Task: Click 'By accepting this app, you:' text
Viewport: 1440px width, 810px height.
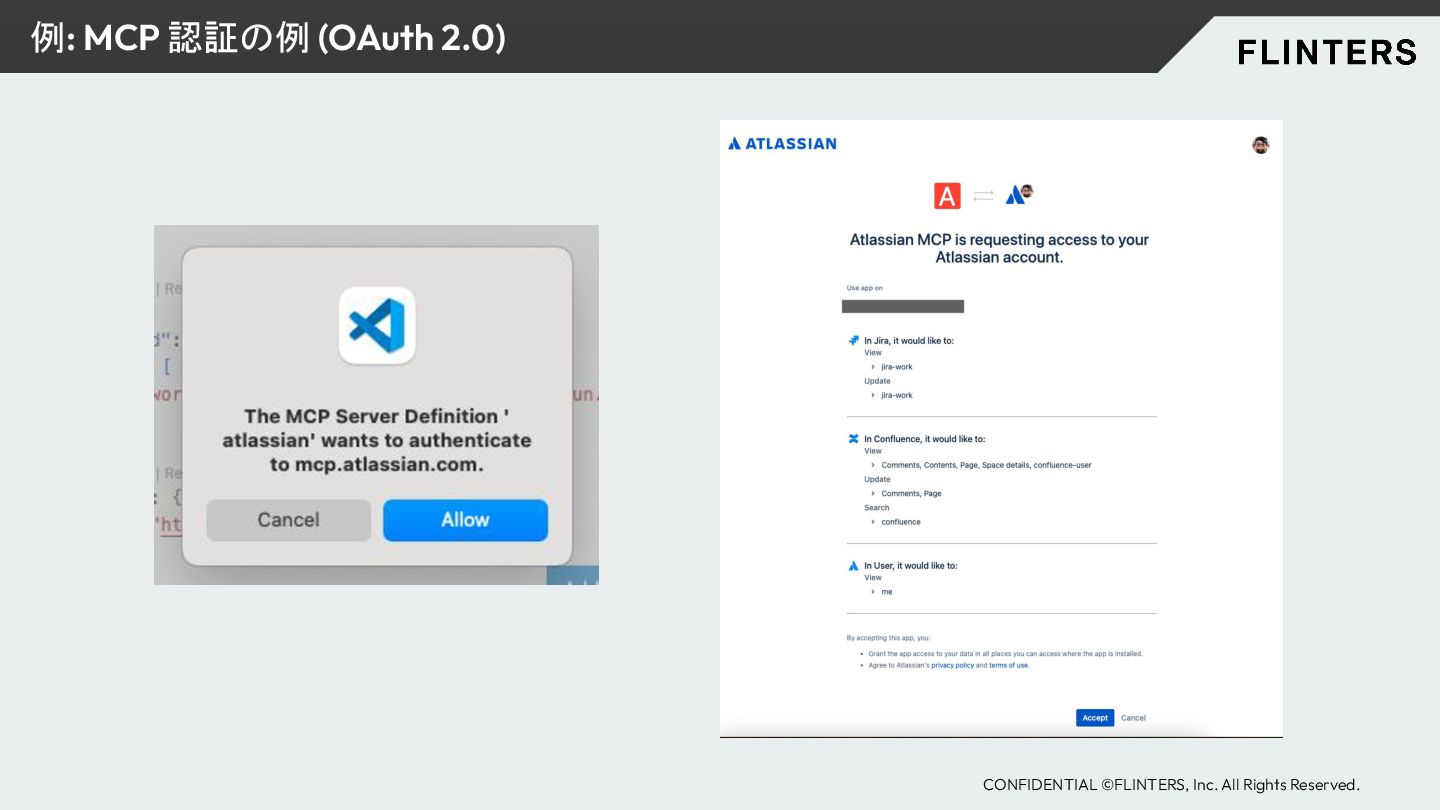Action: pos(888,637)
